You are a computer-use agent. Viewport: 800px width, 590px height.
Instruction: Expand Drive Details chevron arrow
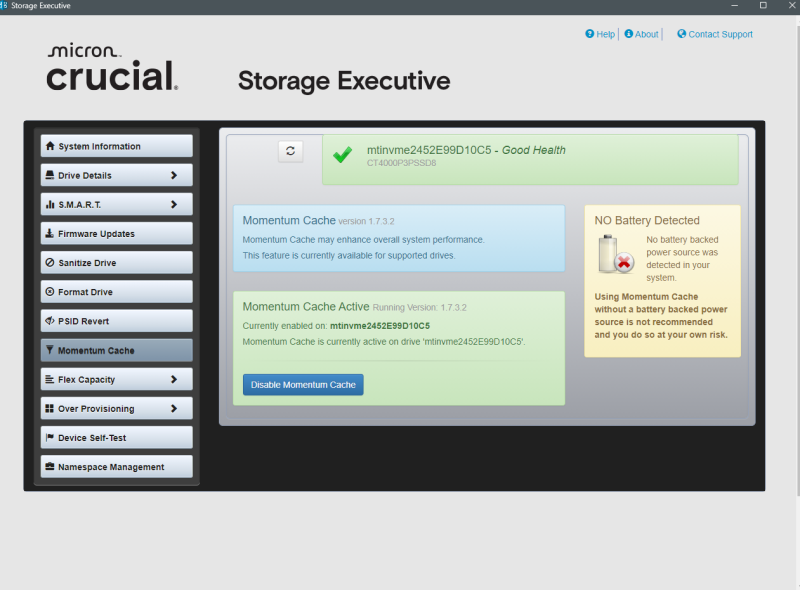pos(174,175)
